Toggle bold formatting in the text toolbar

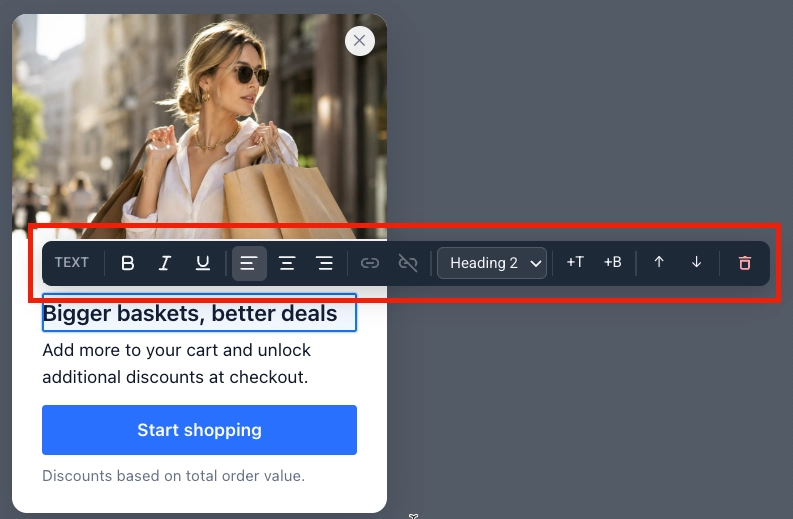pyautogui.click(x=127, y=263)
